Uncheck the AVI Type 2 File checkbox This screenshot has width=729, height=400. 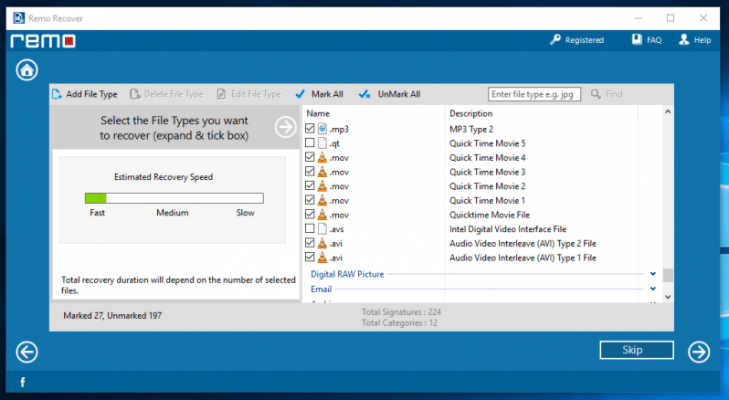[310, 243]
